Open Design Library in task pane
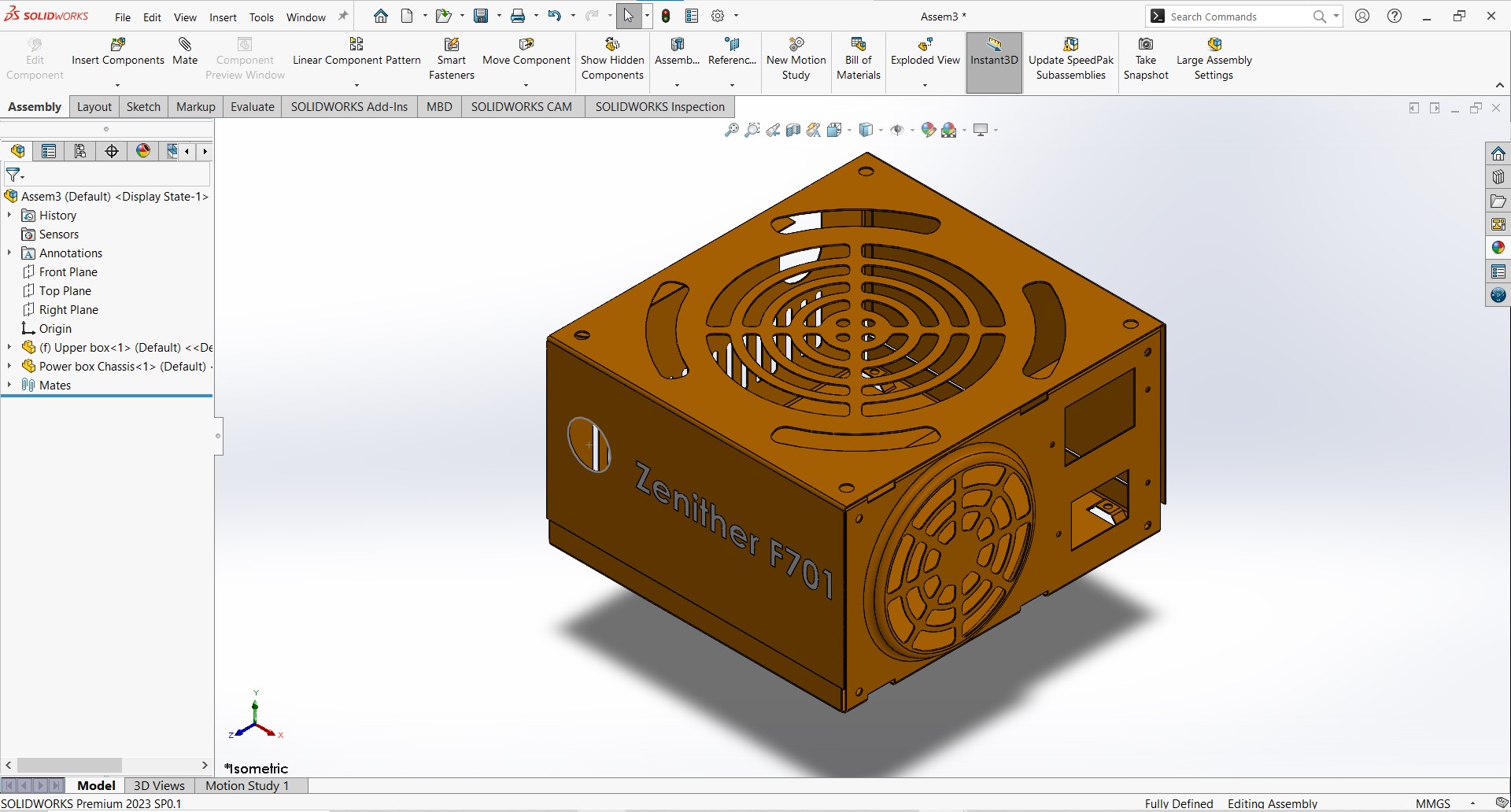The width and height of the screenshot is (1511, 812). click(x=1498, y=177)
